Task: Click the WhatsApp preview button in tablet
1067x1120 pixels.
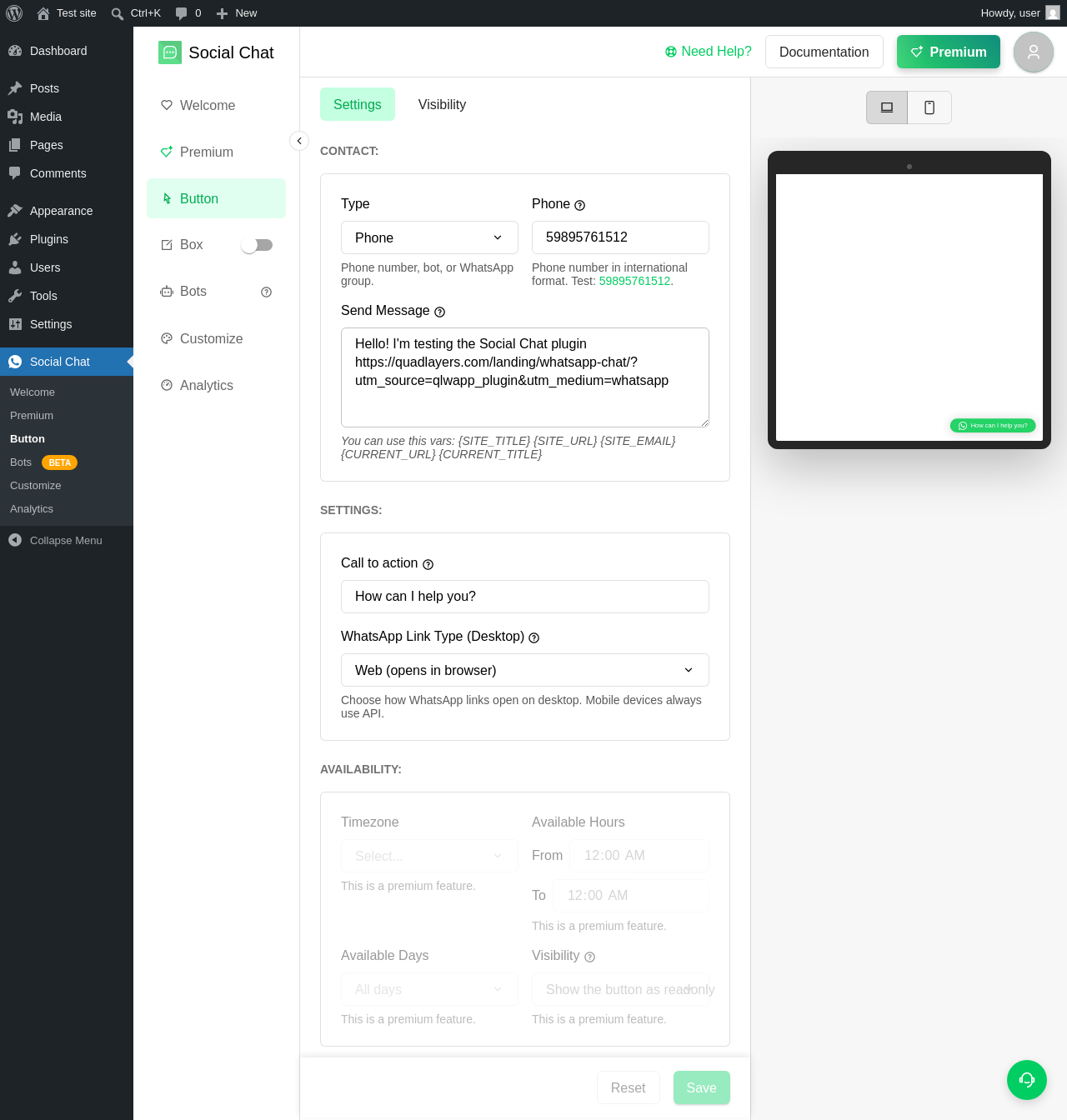Action: [x=993, y=426]
